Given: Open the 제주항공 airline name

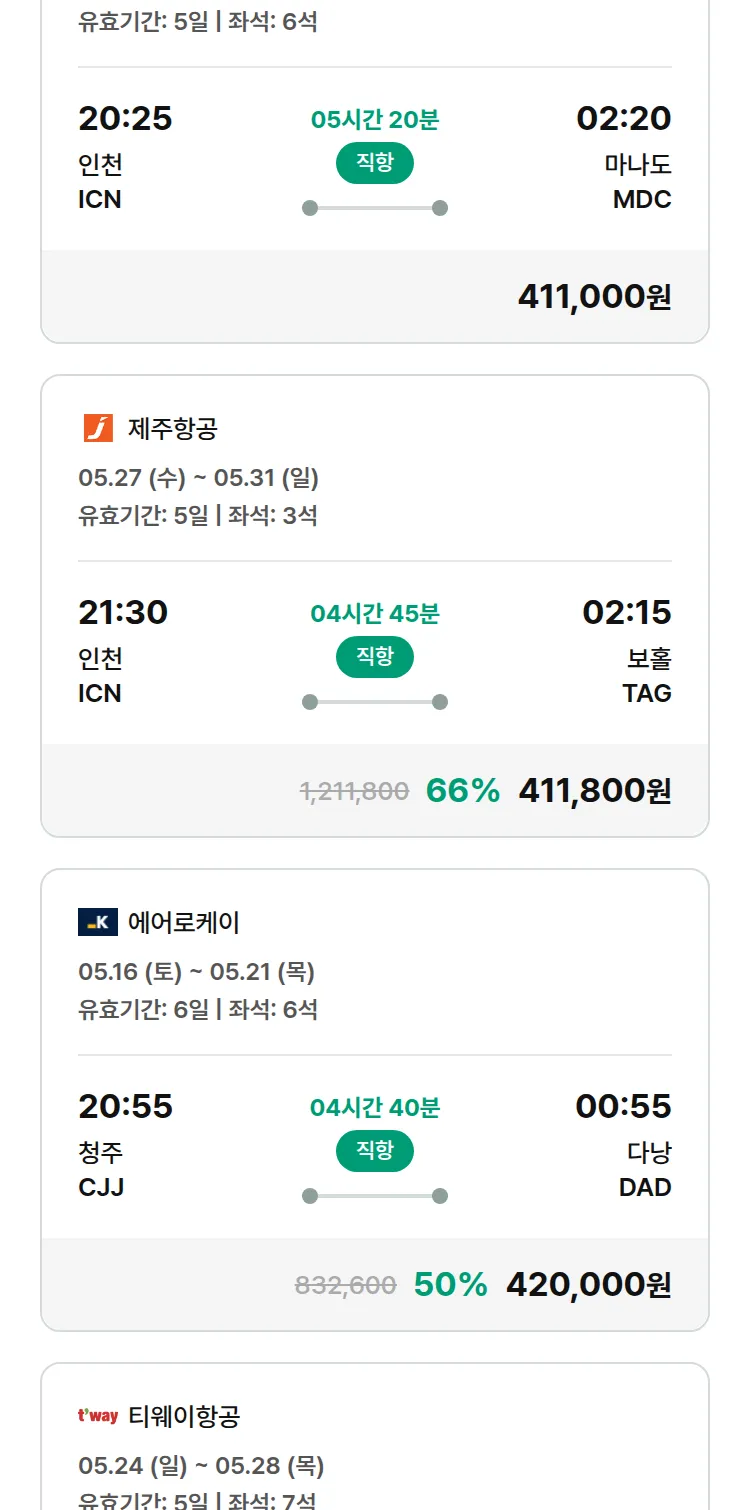Looking at the screenshot, I should pos(173,429).
